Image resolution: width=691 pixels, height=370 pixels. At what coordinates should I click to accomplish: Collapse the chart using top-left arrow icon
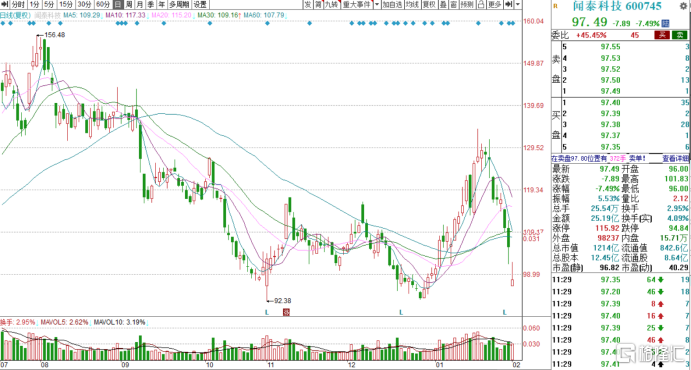[4, 5]
